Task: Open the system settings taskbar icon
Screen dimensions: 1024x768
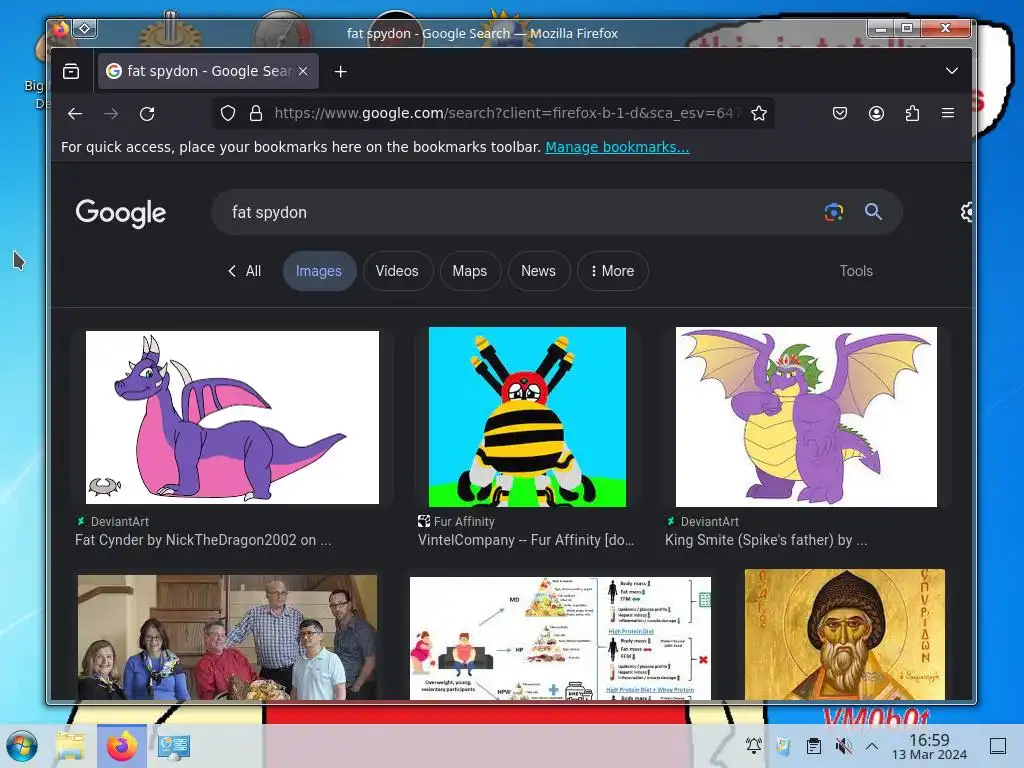Action: 174,746
